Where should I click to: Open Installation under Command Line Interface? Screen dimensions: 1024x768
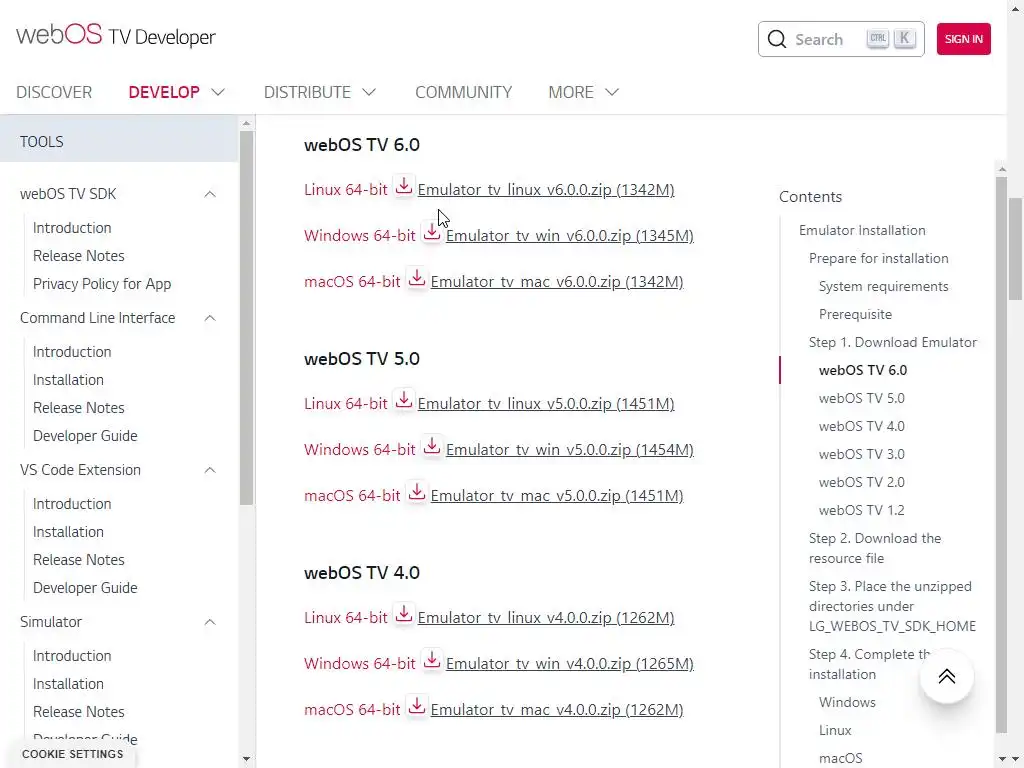point(68,380)
